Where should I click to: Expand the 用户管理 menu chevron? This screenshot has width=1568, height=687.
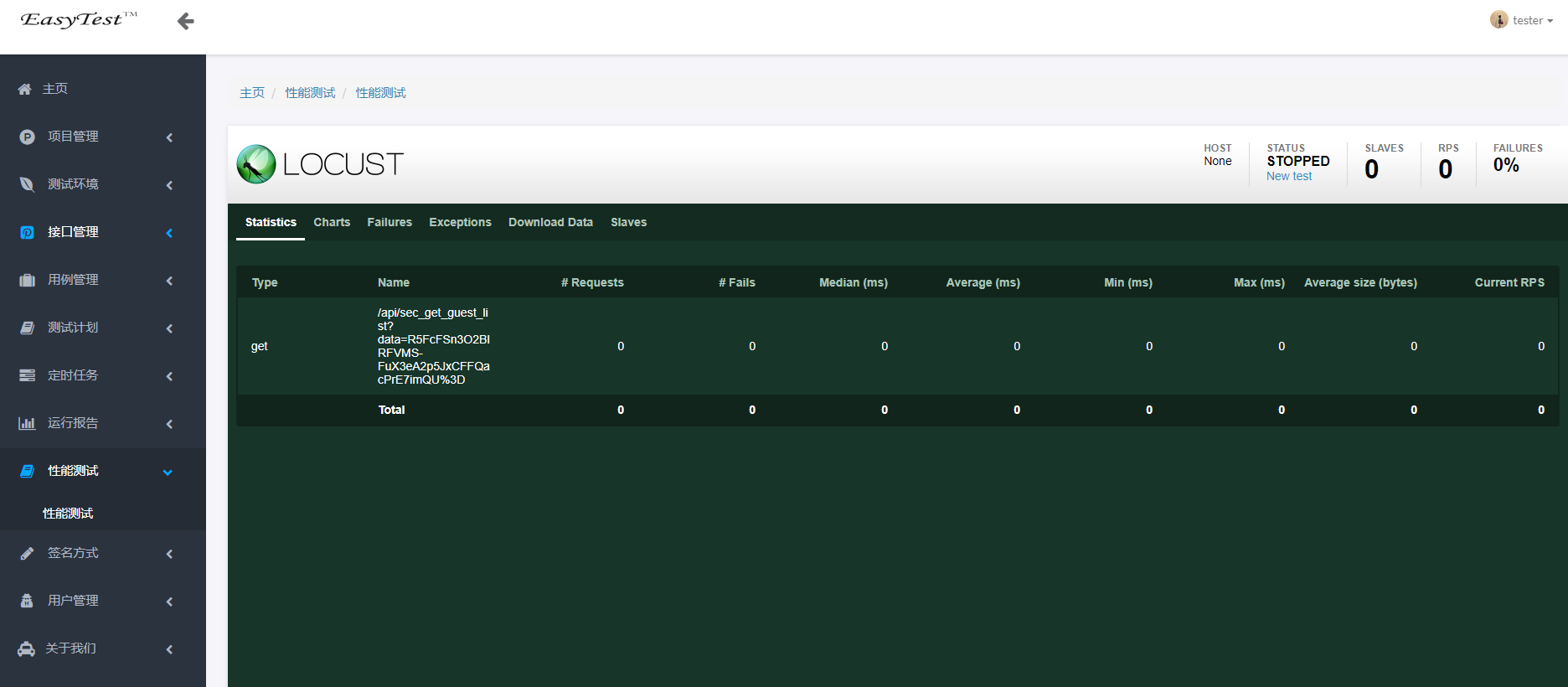coord(169,602)
